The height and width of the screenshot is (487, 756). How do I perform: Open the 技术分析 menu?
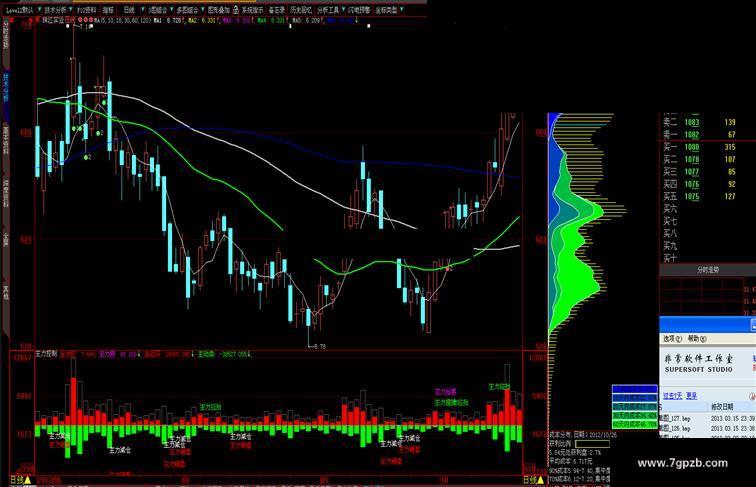pyautogui.click(x=55, y=9)
